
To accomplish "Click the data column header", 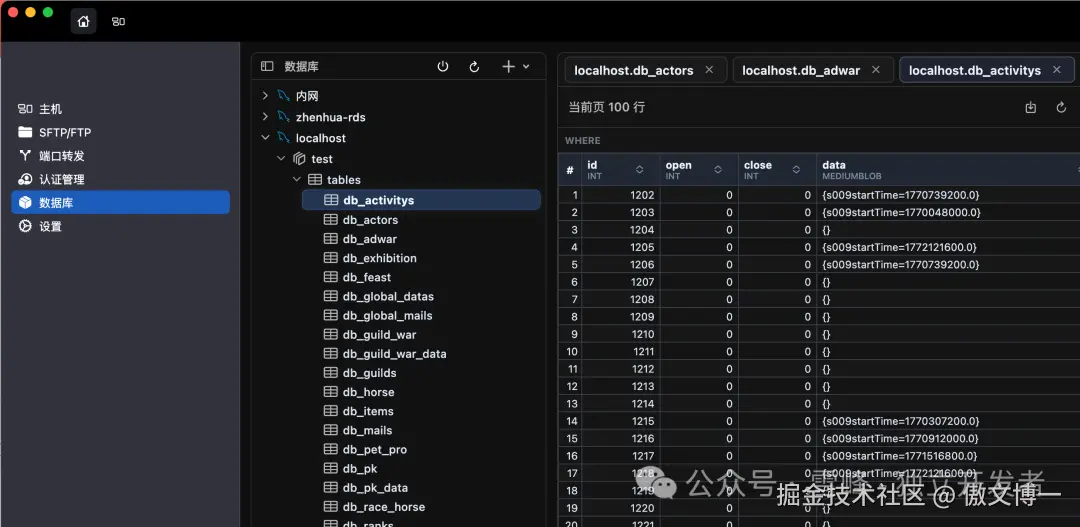I will [x=948, y=169].
